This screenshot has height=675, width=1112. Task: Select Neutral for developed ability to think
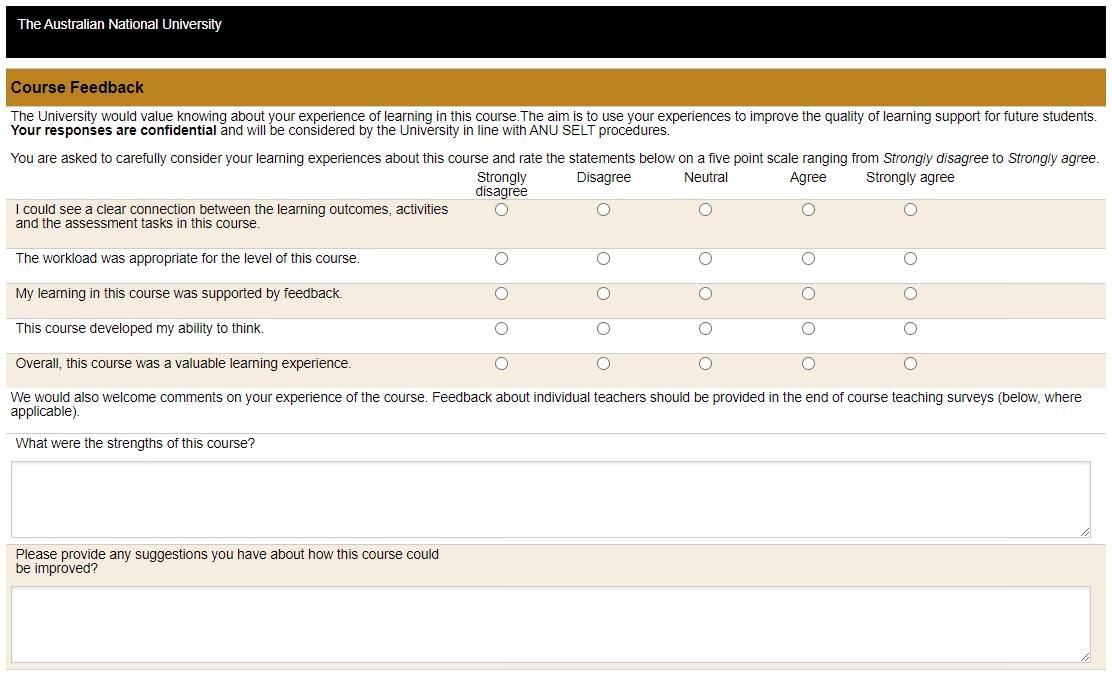(705, 328)
